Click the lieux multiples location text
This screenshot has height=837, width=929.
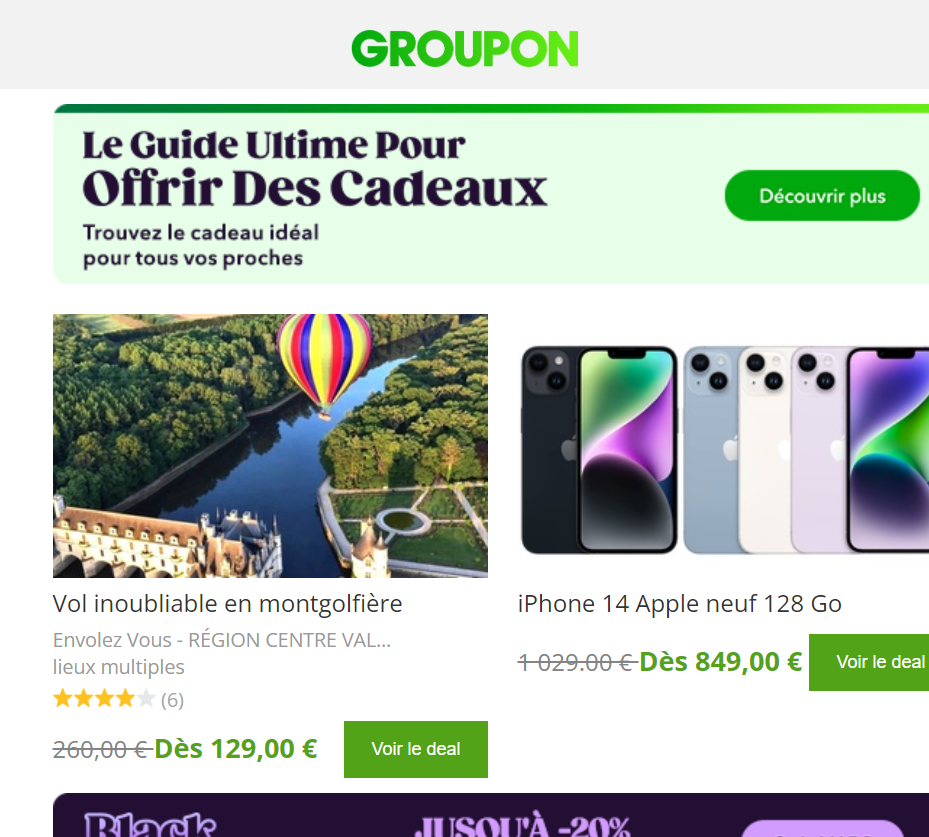coord(118,667)
